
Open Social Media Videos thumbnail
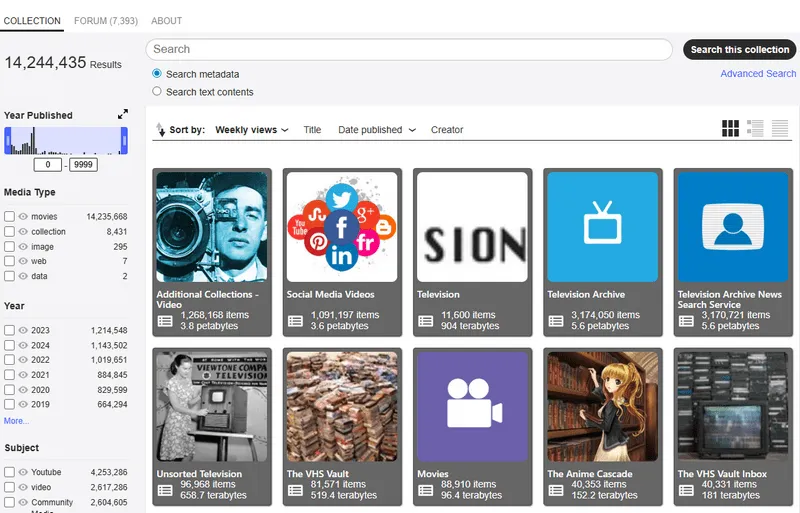pyautogui.click(x=342, y=227)
